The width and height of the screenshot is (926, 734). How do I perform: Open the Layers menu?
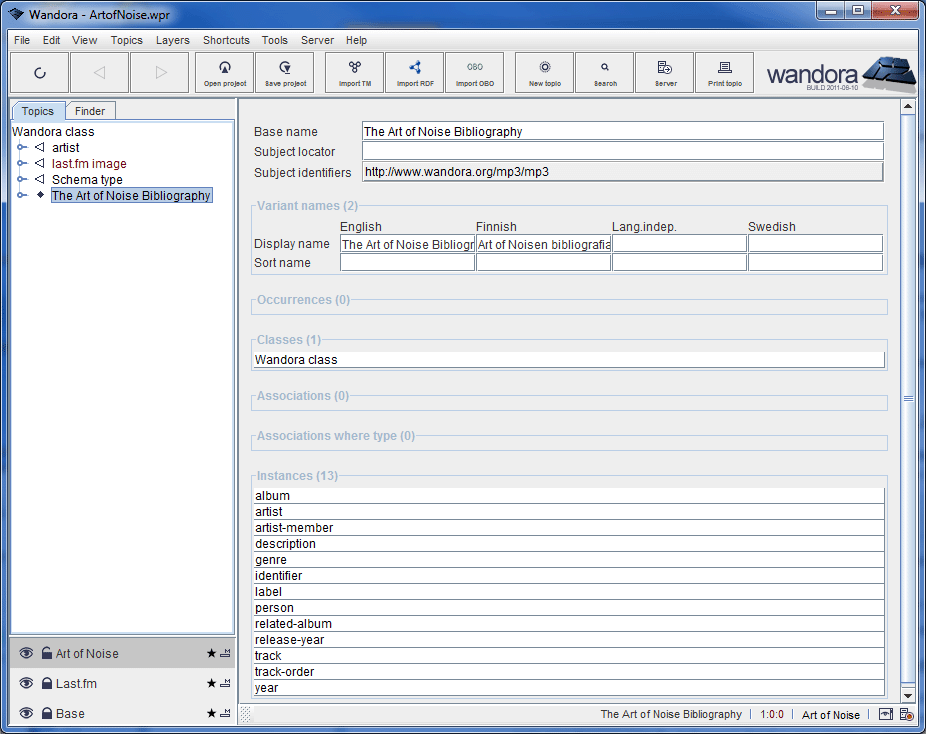tap(172, 40)
